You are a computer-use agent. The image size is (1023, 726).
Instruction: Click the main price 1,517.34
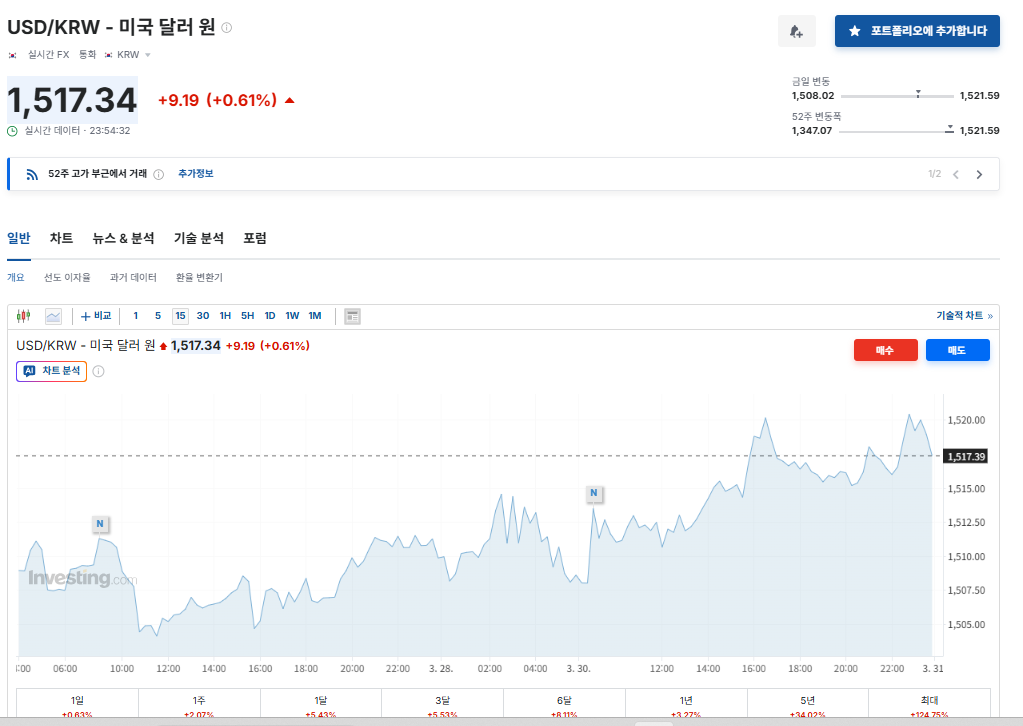click(x=72, y=100)
